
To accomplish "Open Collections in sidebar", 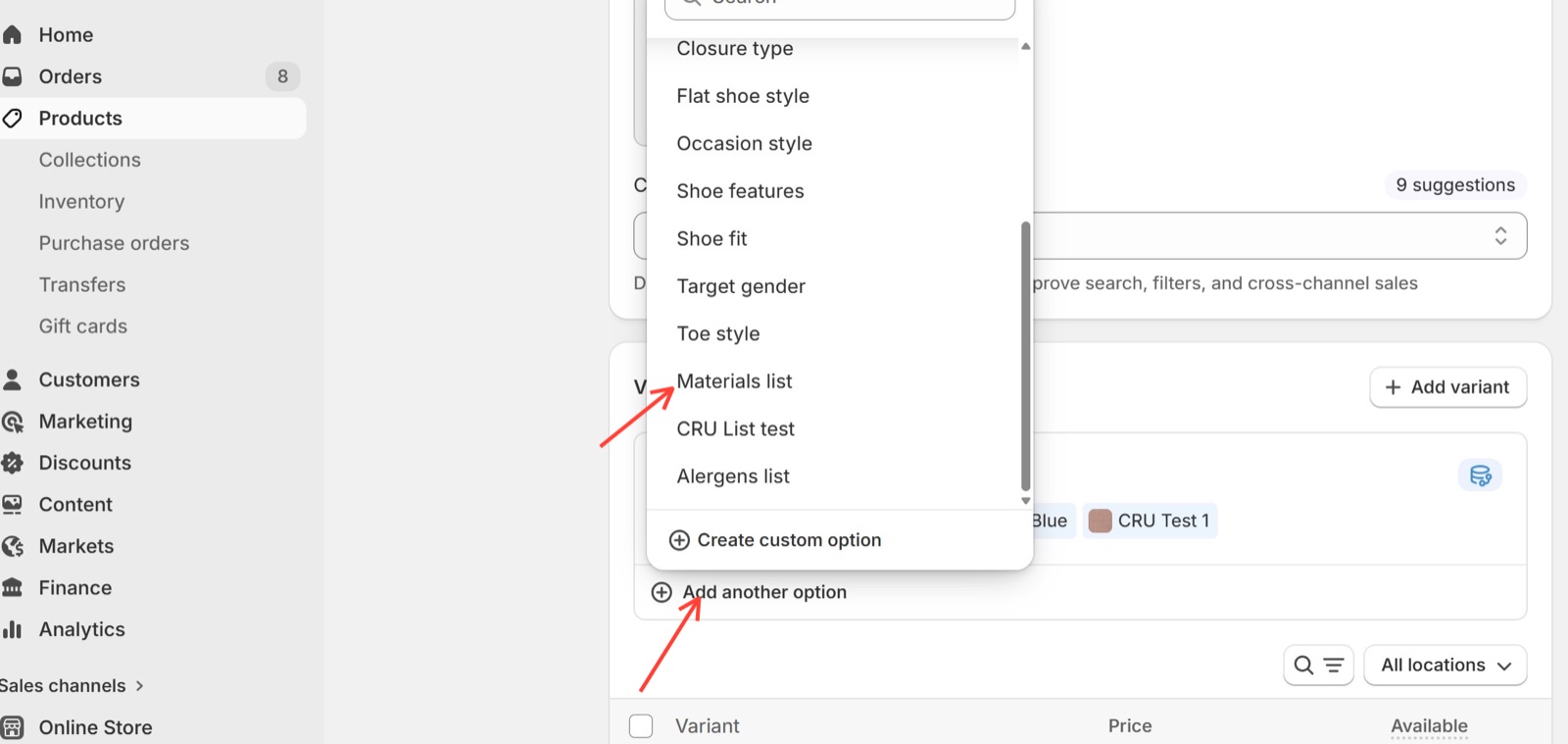I will click(x=90, y=160).
